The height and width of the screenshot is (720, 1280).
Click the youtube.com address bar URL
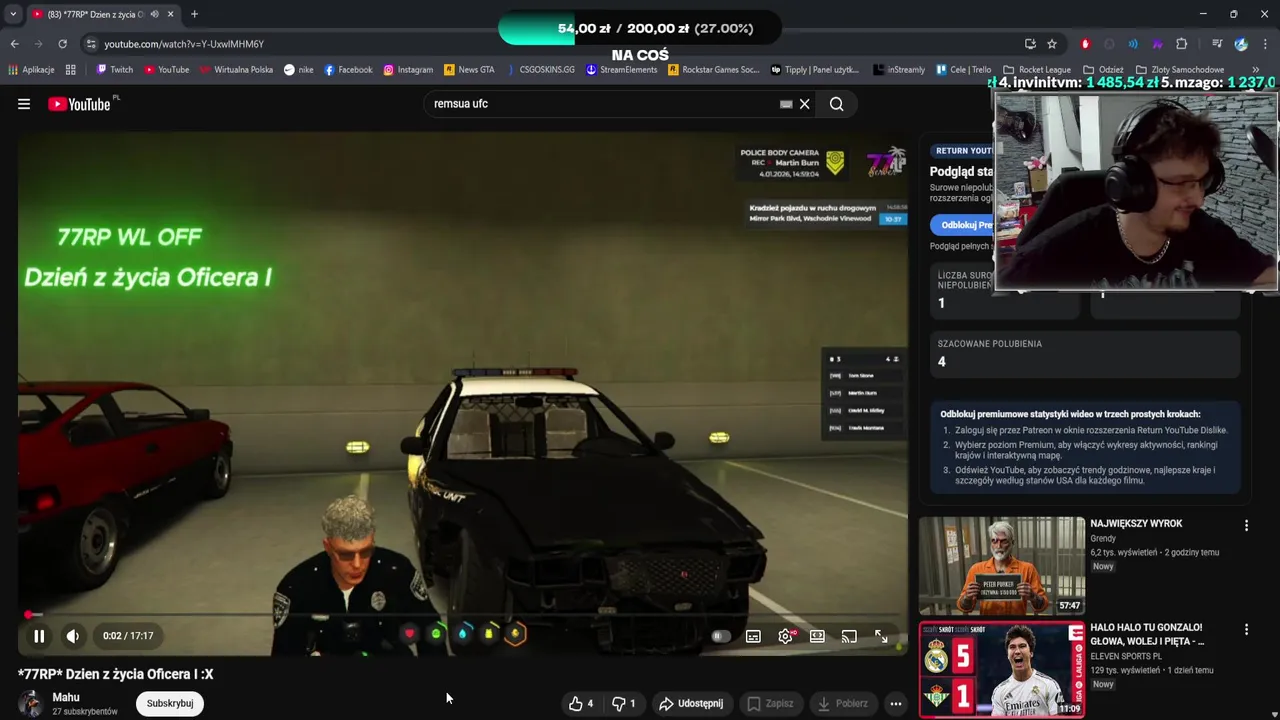(184, 44)
